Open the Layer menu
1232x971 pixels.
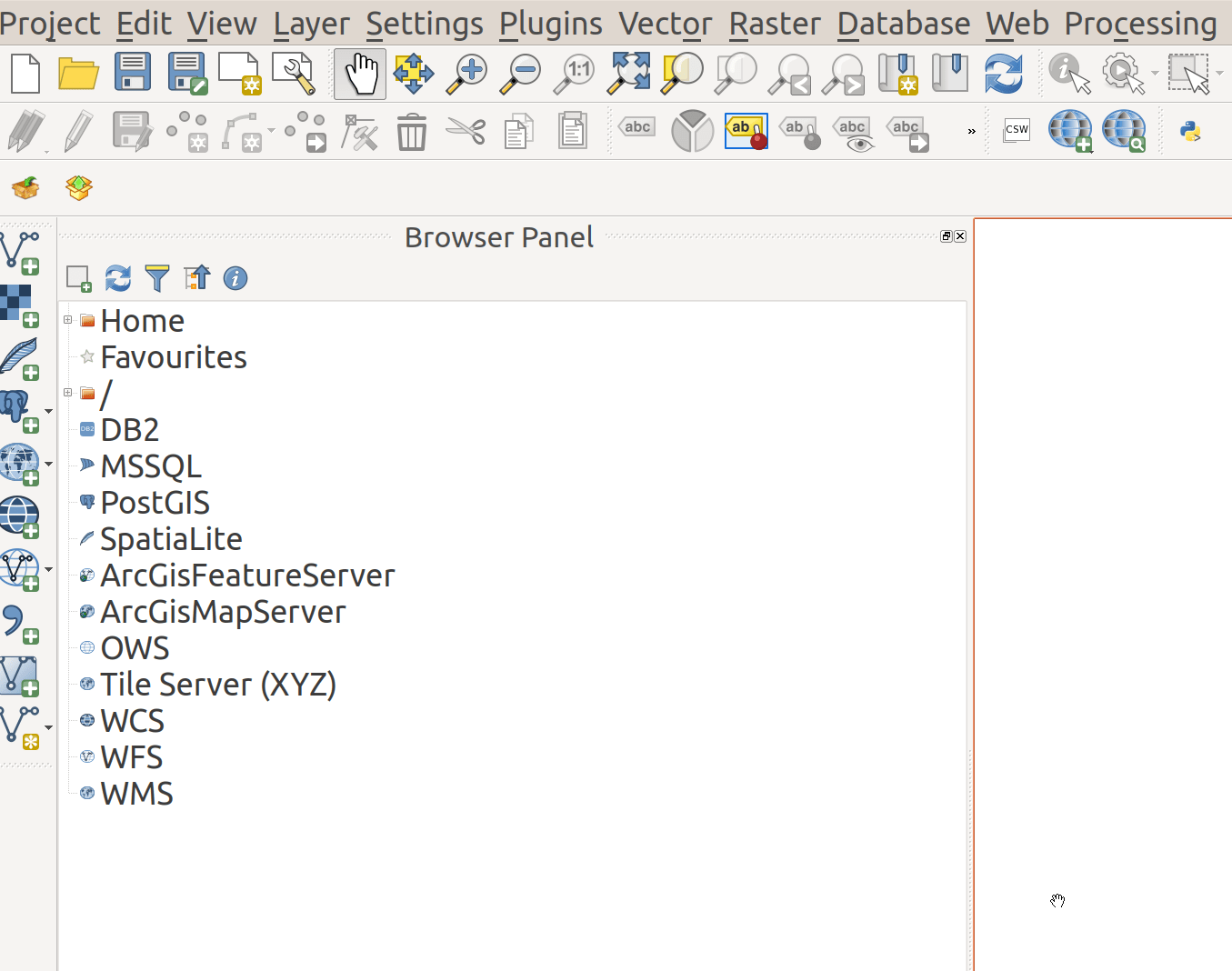312,24
